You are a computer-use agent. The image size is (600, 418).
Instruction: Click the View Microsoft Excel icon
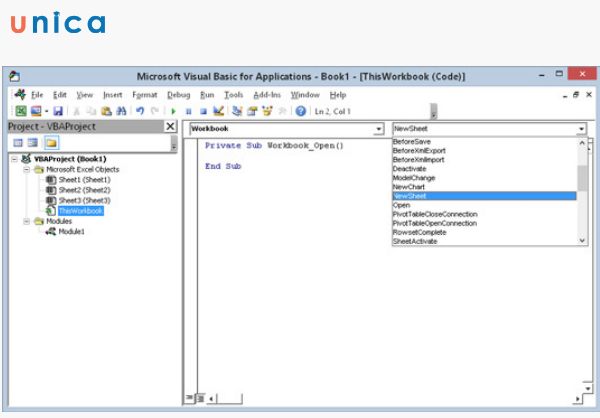pos(20,111)
